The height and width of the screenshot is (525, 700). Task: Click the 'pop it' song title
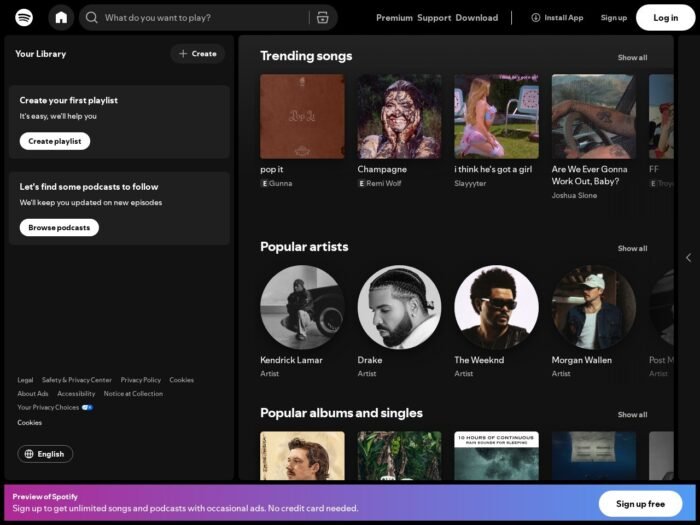271,169
